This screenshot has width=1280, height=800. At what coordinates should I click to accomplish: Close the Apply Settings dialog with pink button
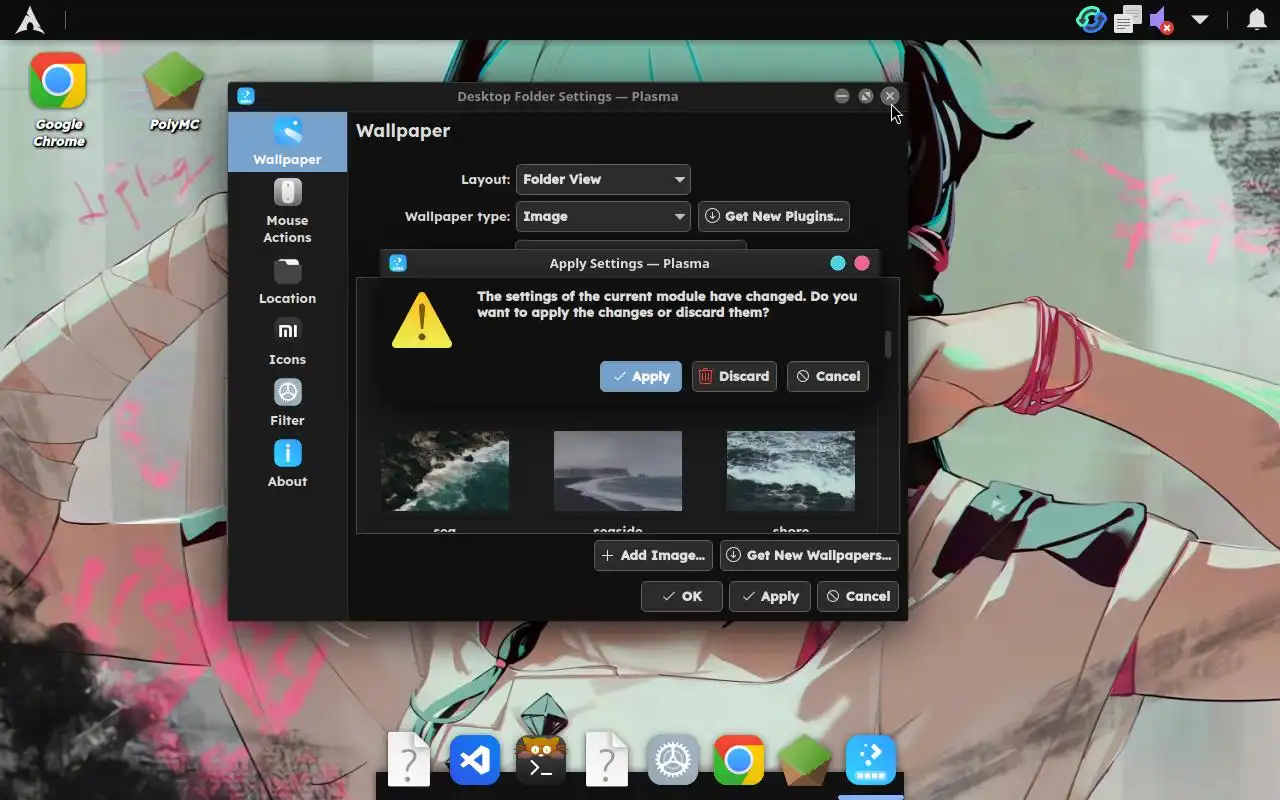(x=862, y=263)
